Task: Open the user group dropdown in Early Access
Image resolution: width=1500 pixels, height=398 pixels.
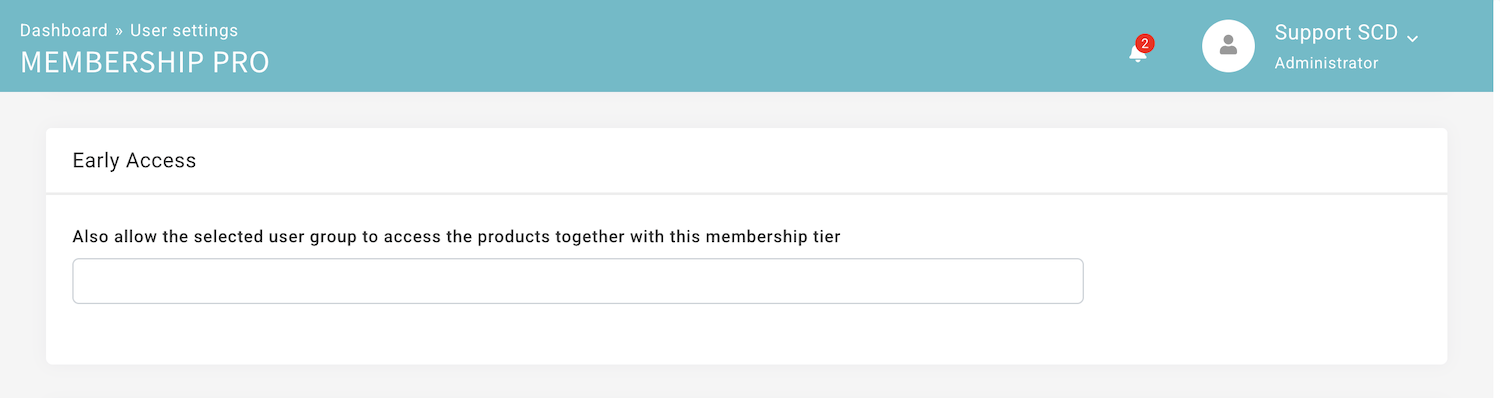Action: tap(578, 281)
